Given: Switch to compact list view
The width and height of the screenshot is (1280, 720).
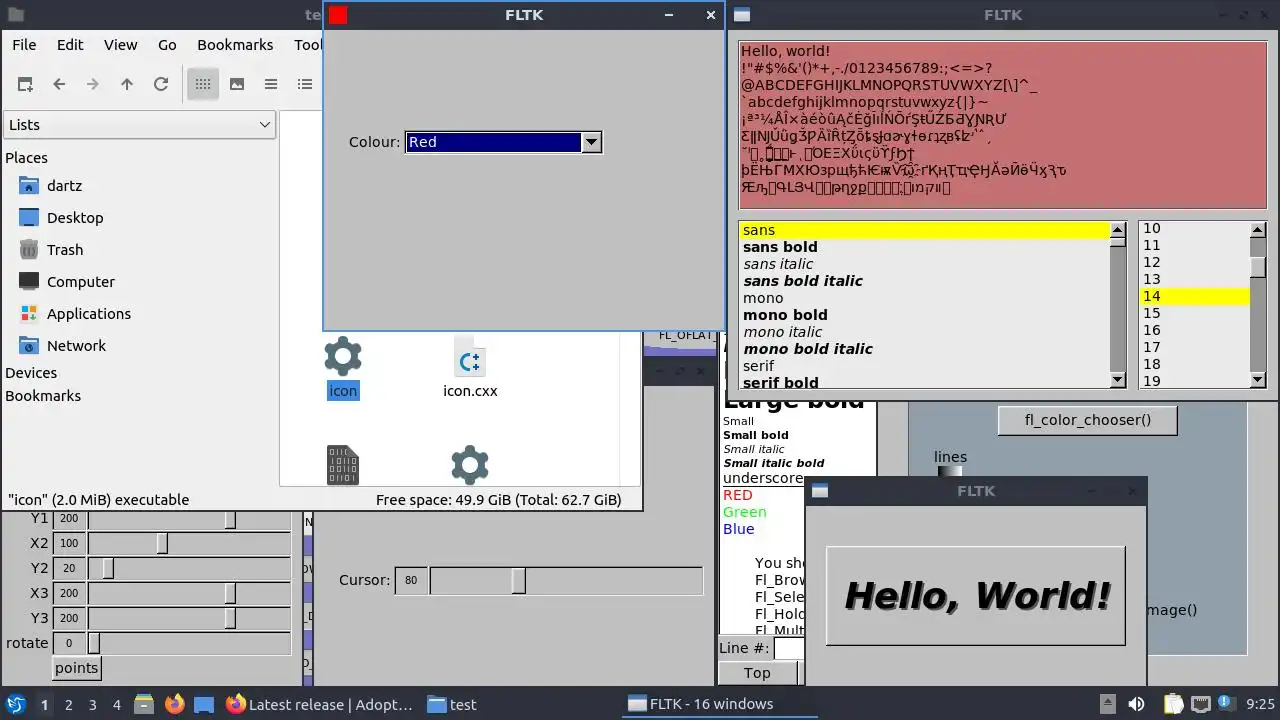Looking at the screenshot, I should pos(271,84).
